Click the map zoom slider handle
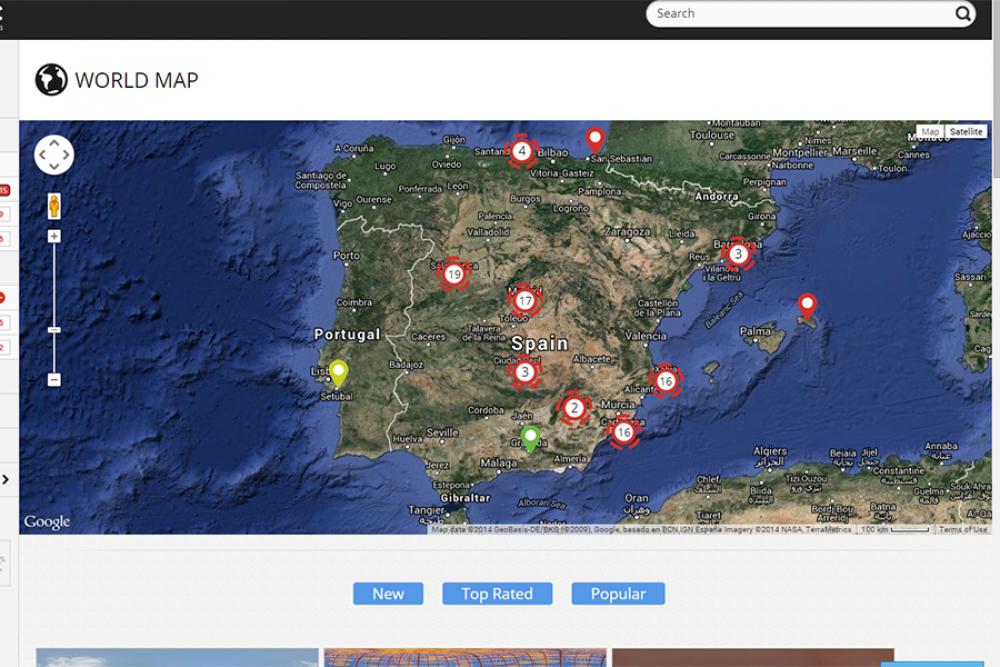Image resolution: width=1000 pixels, height=667 pixels. (x=54, y=330)
